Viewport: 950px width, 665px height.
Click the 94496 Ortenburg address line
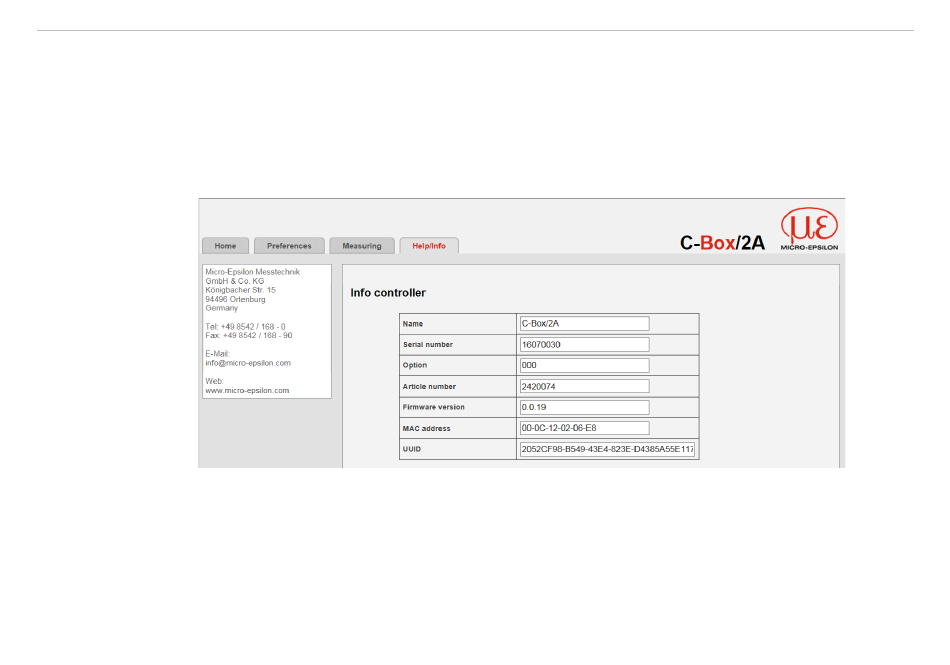coord(235,299)
